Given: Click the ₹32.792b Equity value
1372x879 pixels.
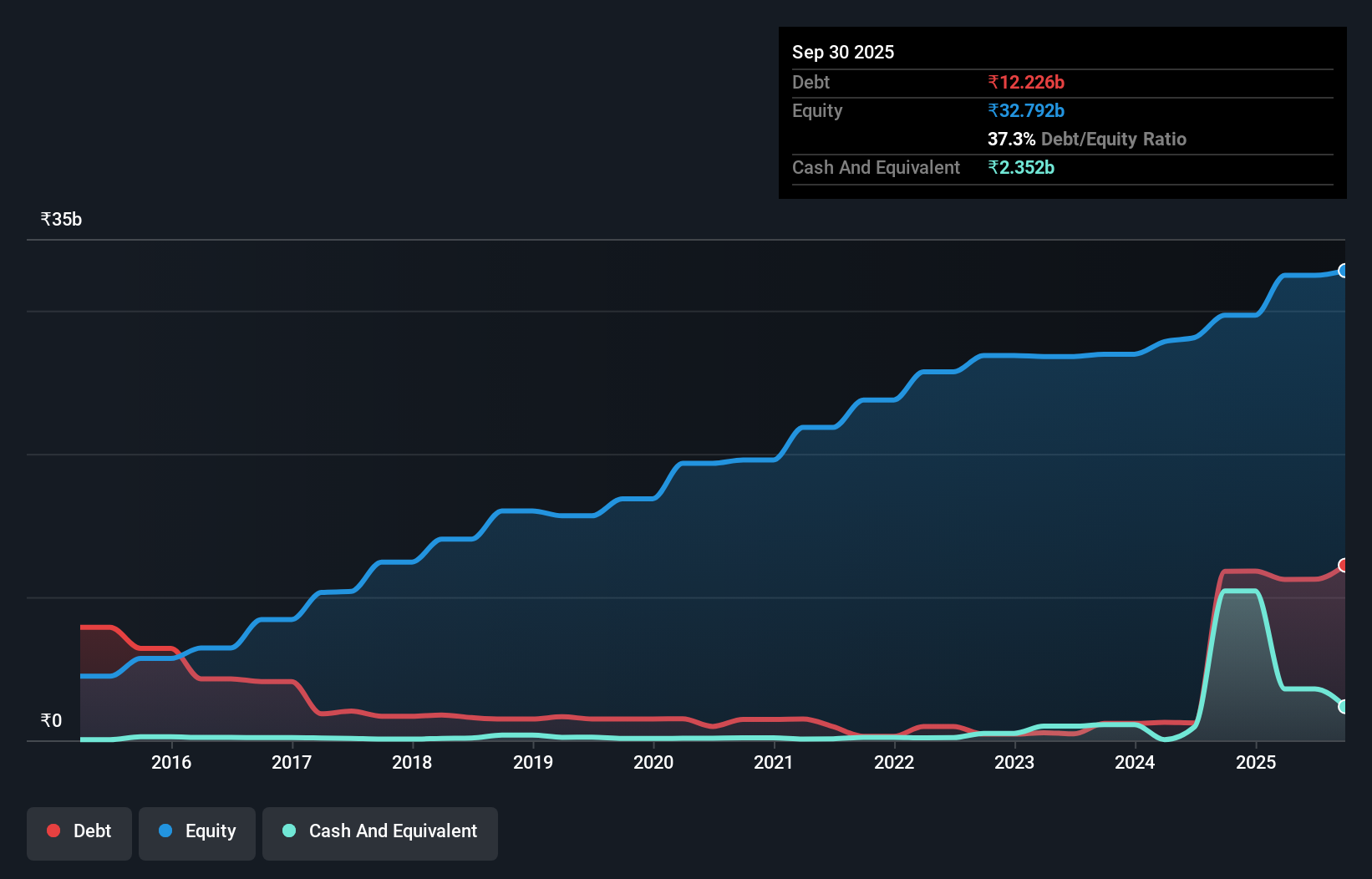Looking at the screenshot, I should coord(1025,110).
